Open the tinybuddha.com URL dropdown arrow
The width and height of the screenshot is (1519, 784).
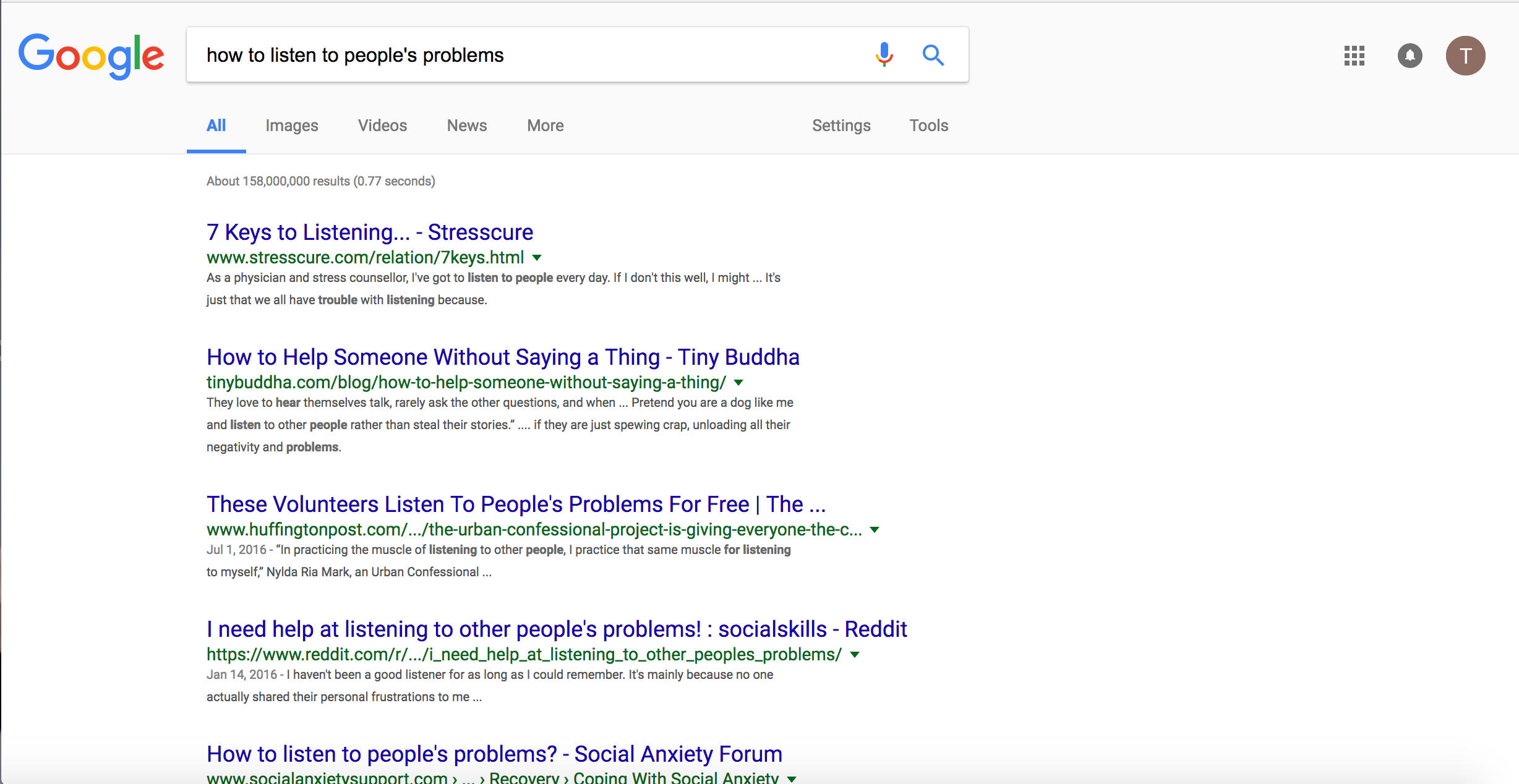(x=738, y=383)
